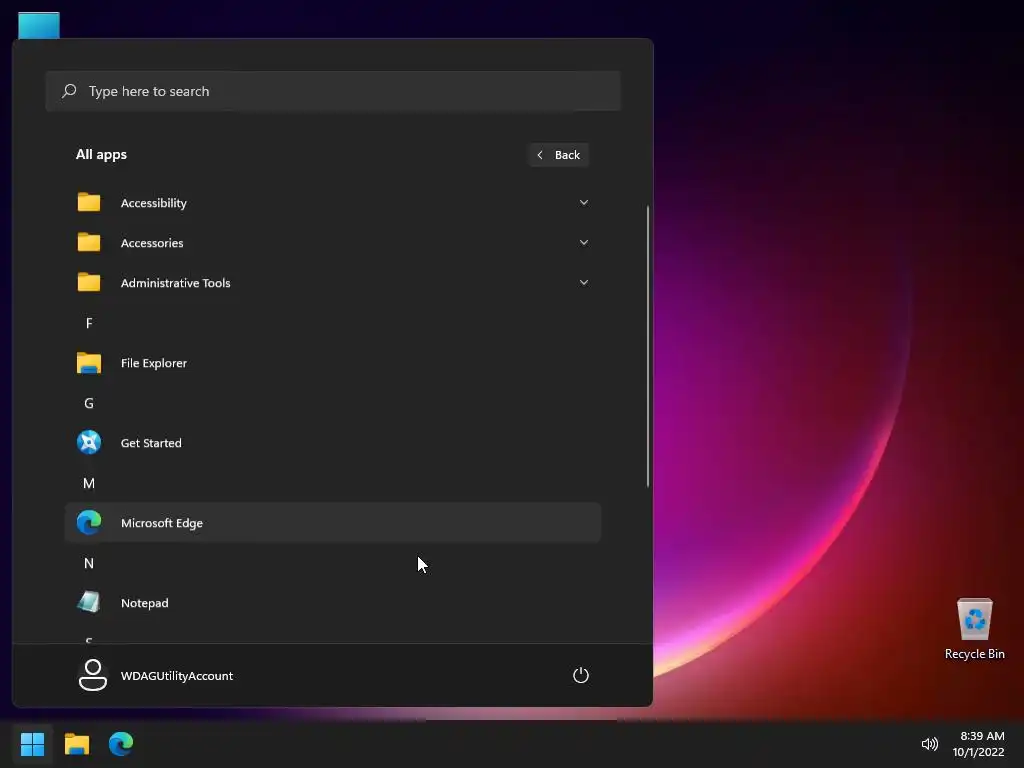
Task: Click the 'Type here to search' field
Action: click(x=332, y=91)
